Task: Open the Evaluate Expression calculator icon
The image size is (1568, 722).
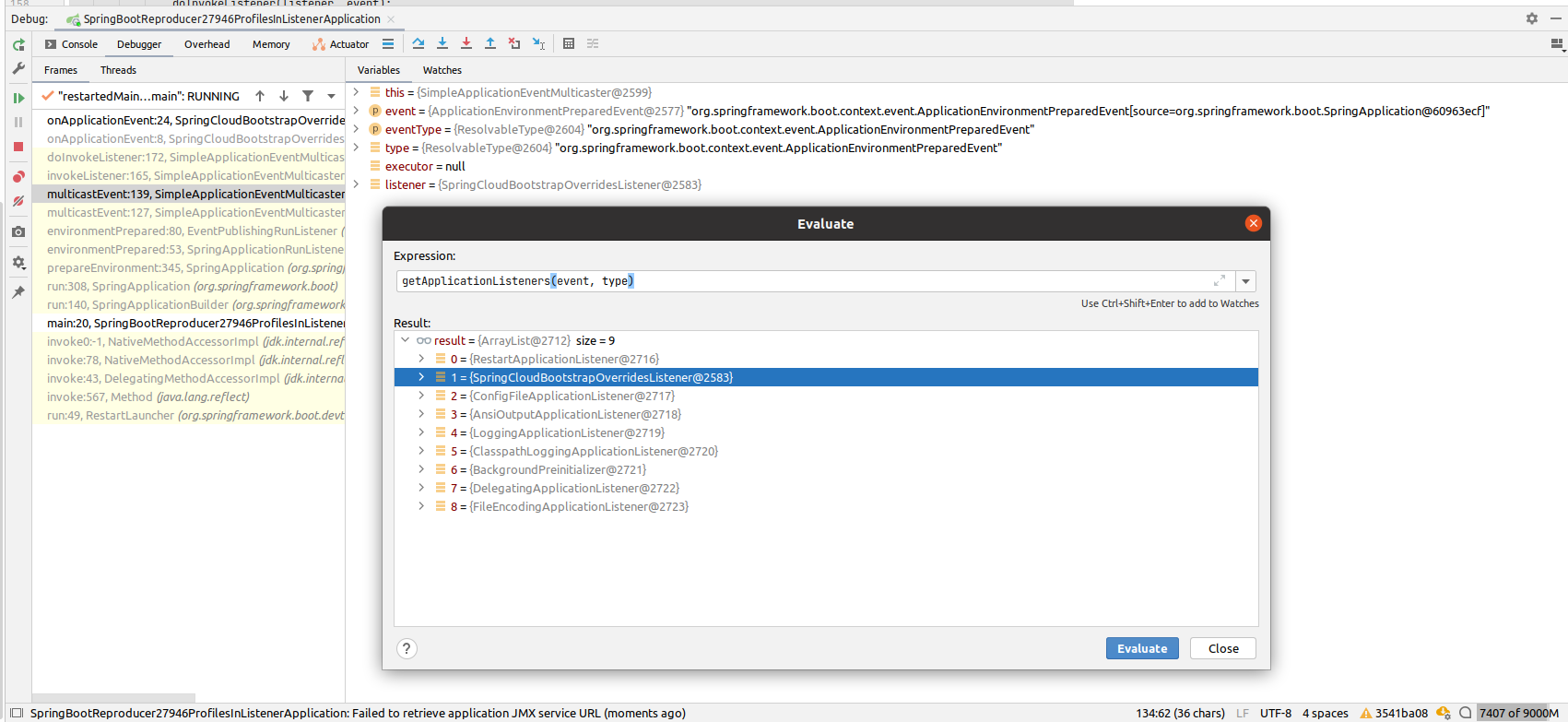Action: pyautogui.click(x=569, y=43)
